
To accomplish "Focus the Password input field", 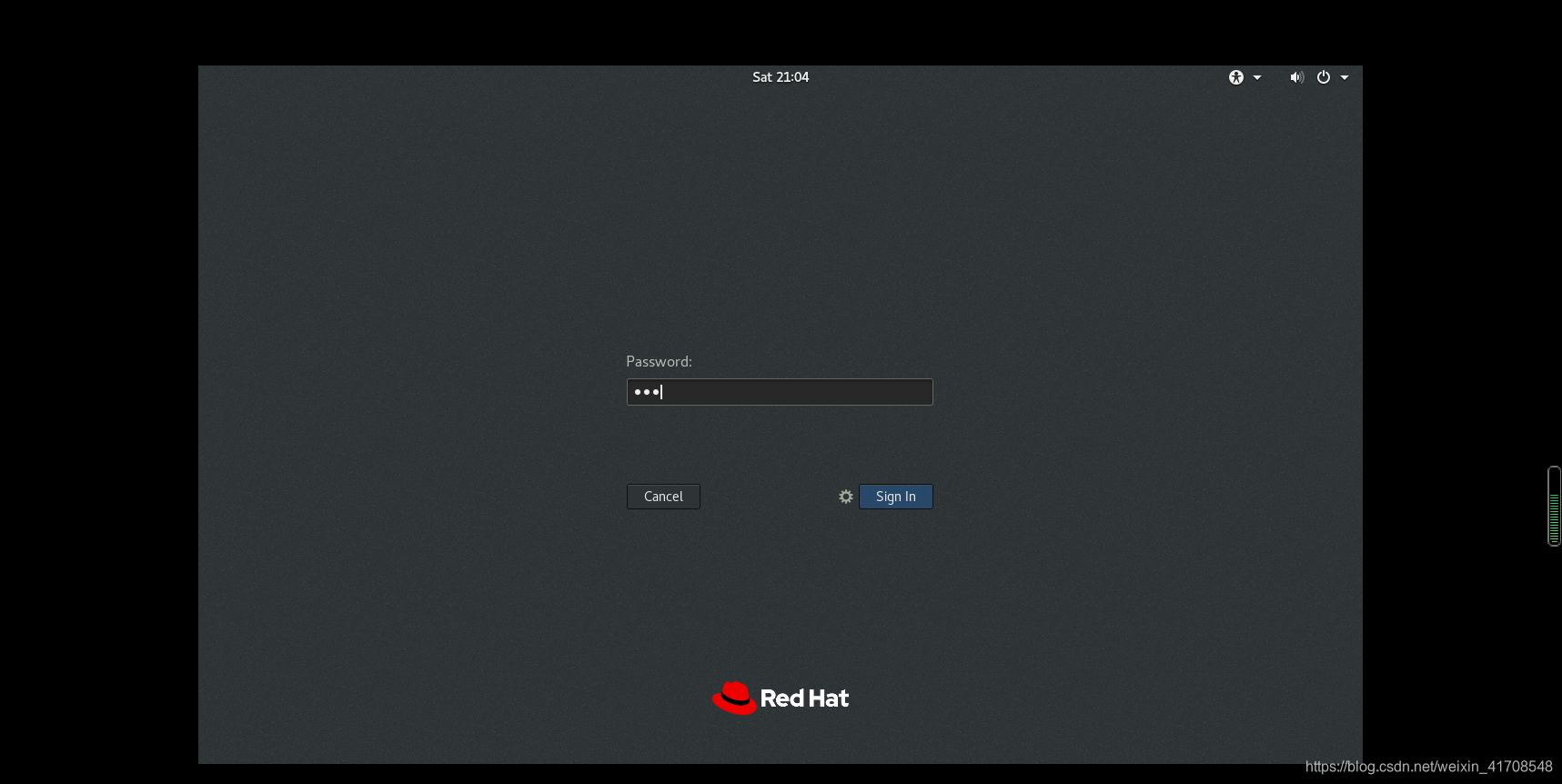I will (x=780, y=392).
